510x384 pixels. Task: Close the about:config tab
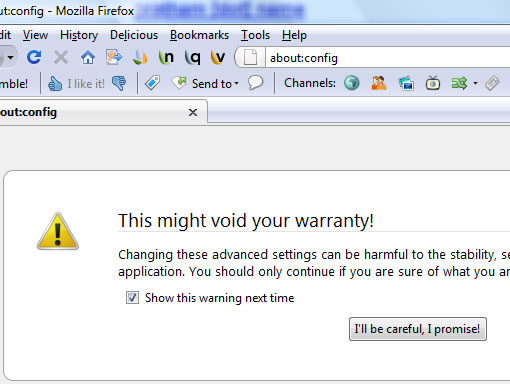point(193,113)
